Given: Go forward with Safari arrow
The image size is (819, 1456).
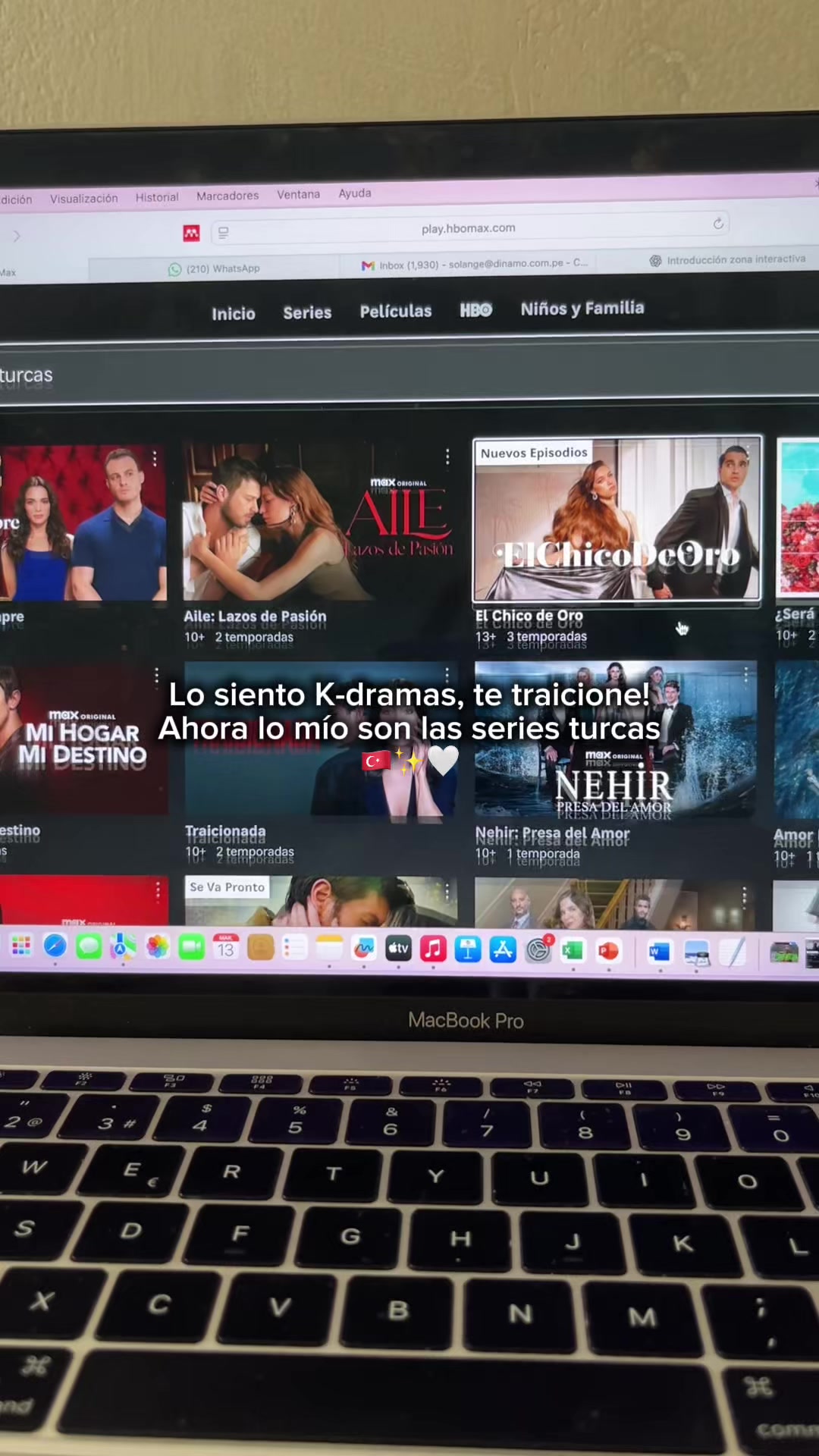Looking at the screenshot, I should (17, 237).
